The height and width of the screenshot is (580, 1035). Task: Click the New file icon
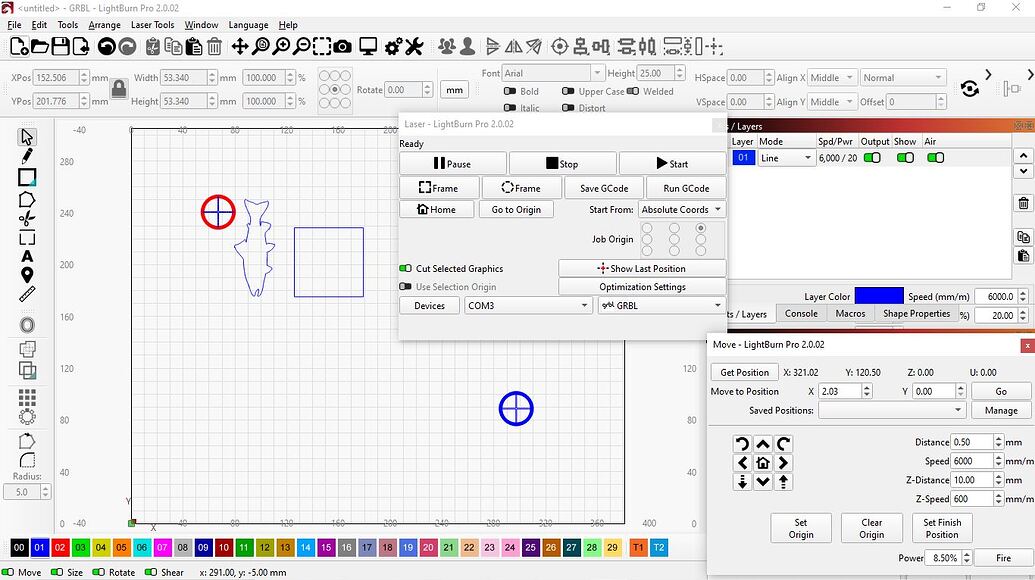click(19, 47)
